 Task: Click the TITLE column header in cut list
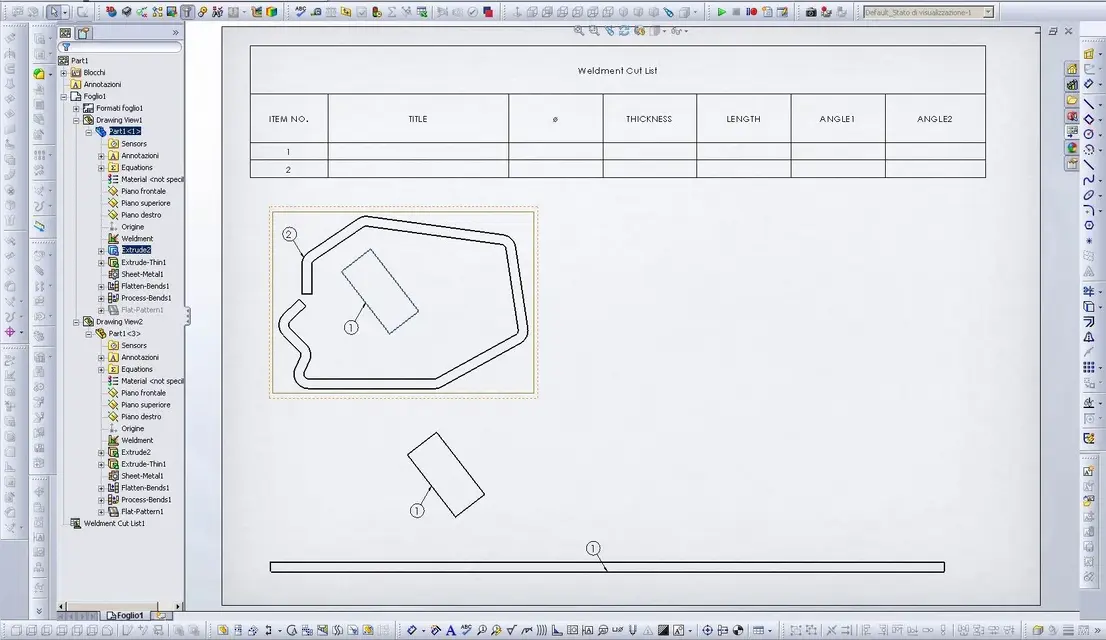[418, 119]
